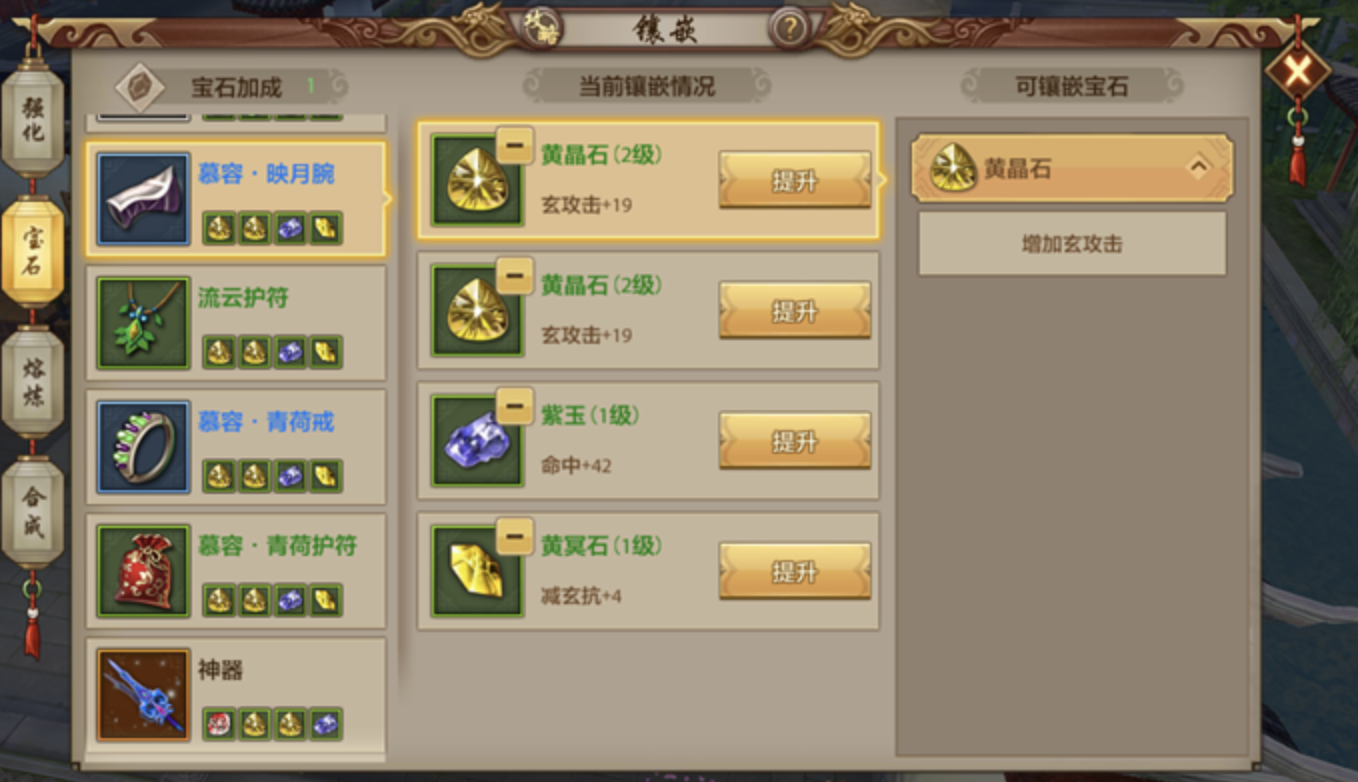Click the 黄冥石 gem slot icon
Image resolution: width=1358 pixels, height=782 pixels.
(477, 571)
